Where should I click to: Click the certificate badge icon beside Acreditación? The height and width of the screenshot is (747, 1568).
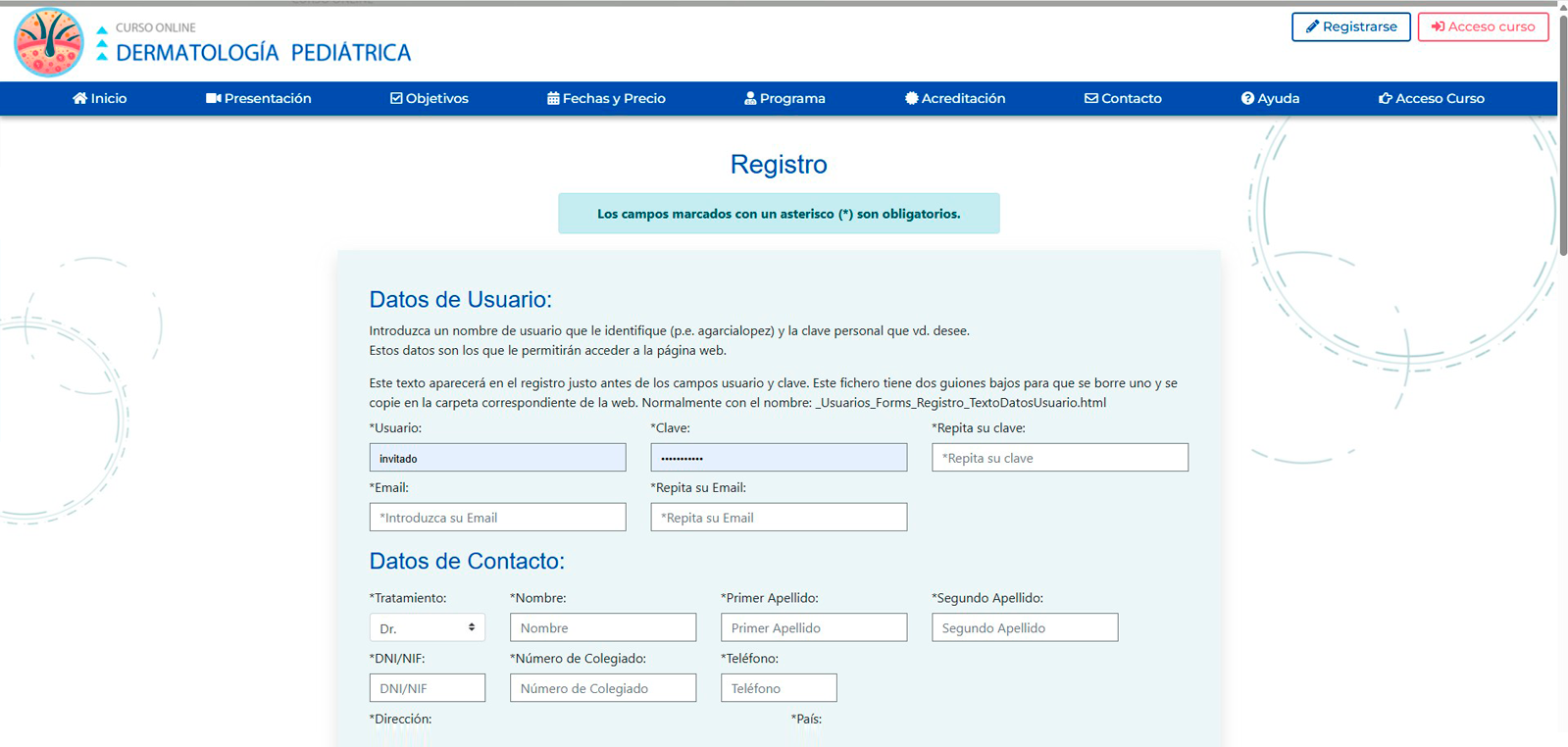[x=911, y=98]
